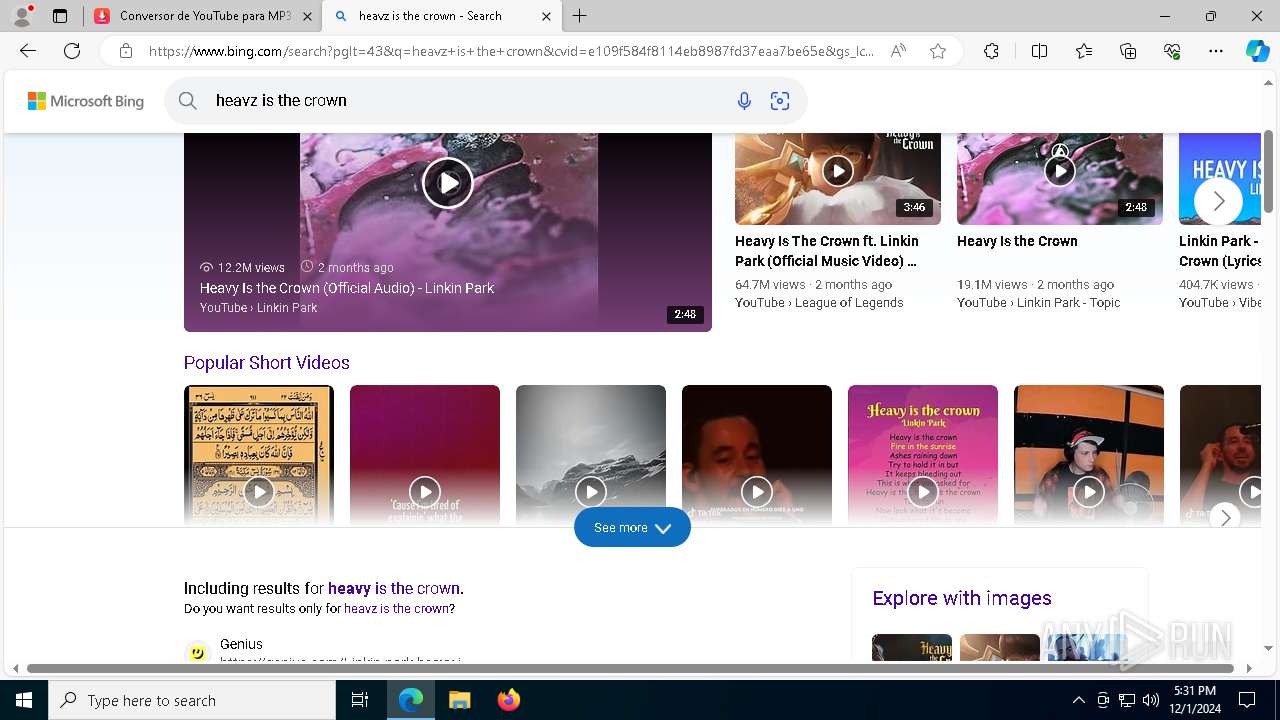Launch Copilot sidebar icon
1280x720 pixels.
[x=1257, y=51]
